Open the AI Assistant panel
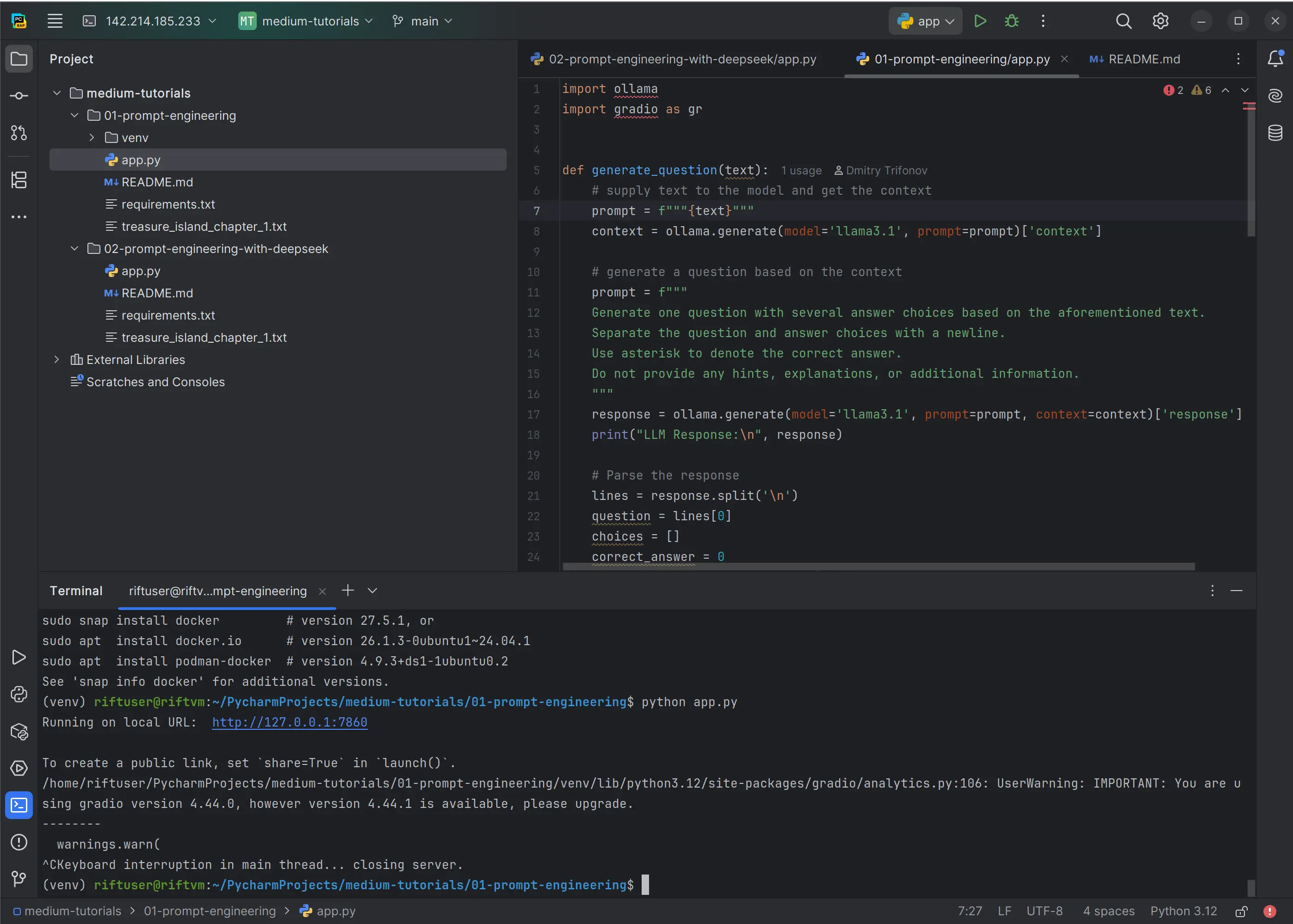The width and height of the screenshot is (1293, 924). pyautogui.click(x=1275, y=96)
